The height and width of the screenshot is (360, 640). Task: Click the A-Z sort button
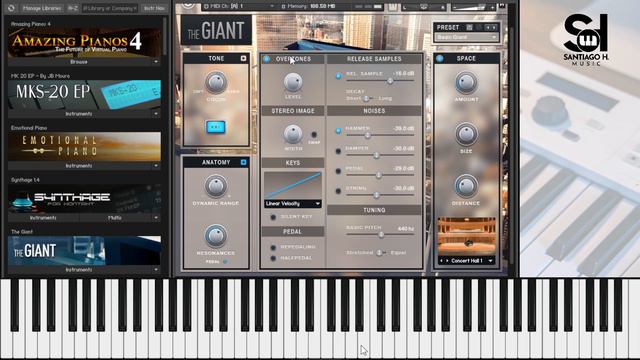coord(73,8)
